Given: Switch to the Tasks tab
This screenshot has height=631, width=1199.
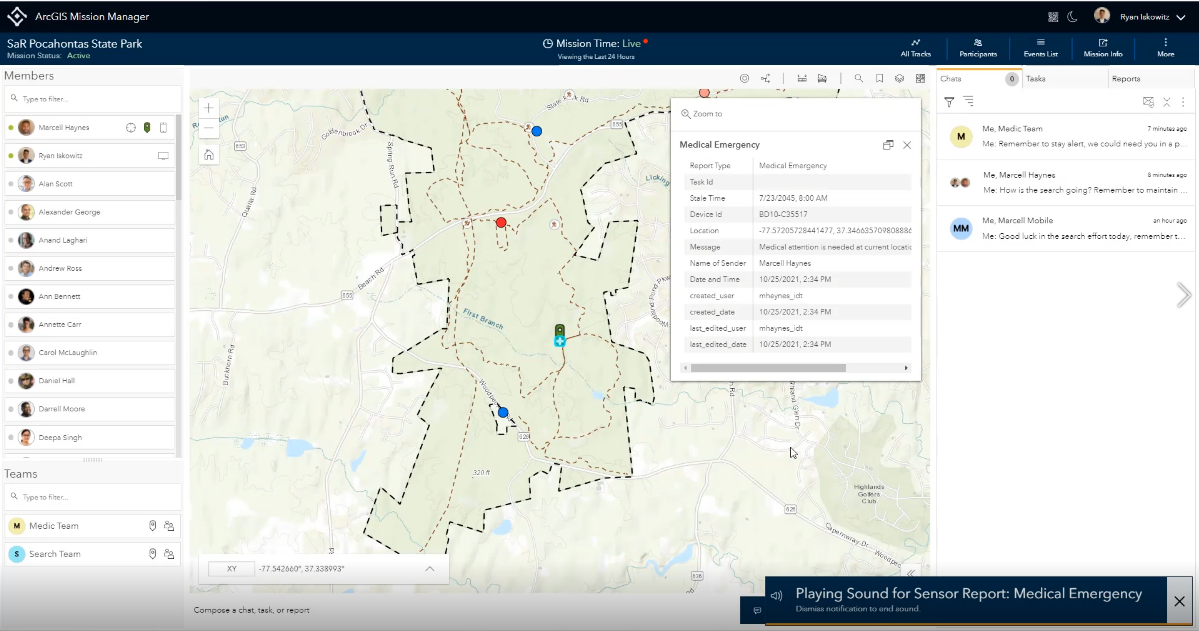Looking at the screenshot, I should (x=1035, y=78).
